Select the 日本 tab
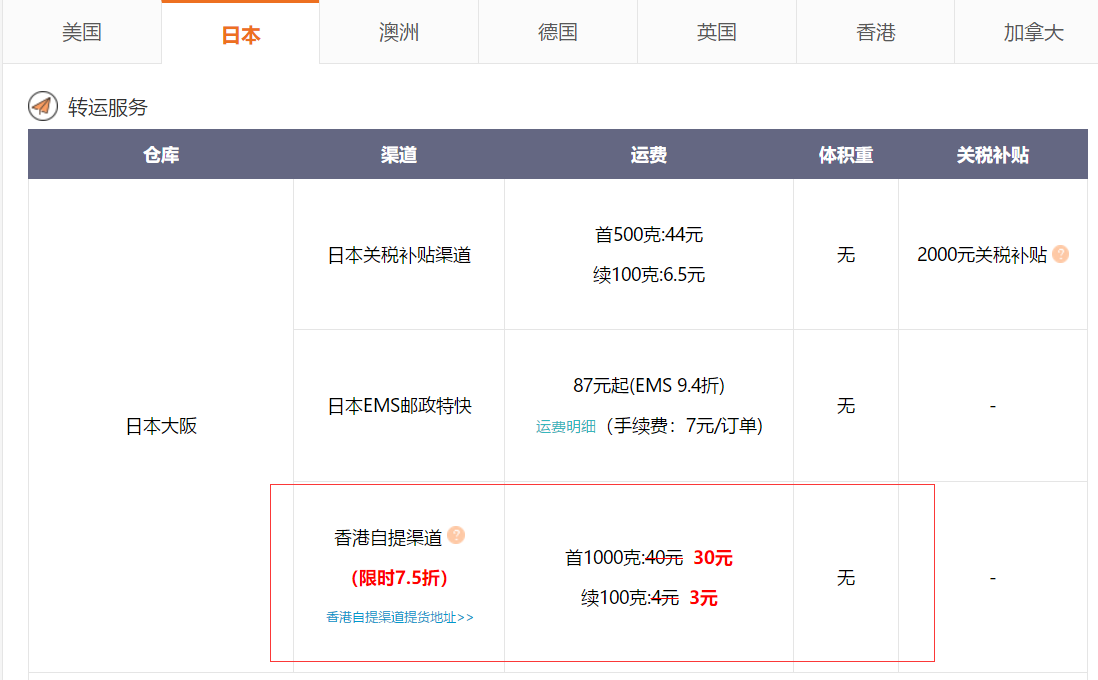The image size is (1098, 680). pyautogui.click(x=240, y=35)
